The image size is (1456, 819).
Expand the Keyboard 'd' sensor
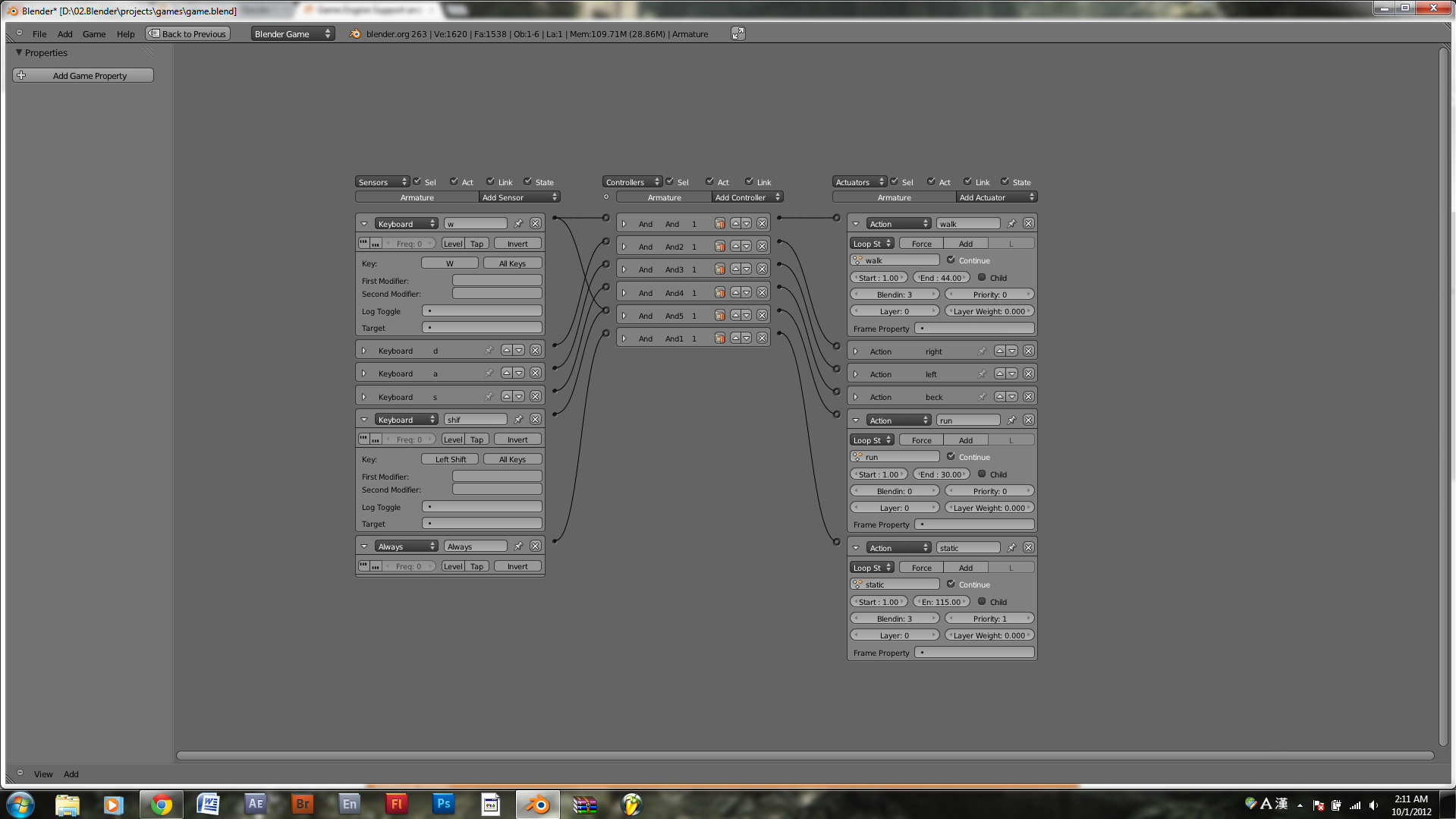tap(364, 351)
